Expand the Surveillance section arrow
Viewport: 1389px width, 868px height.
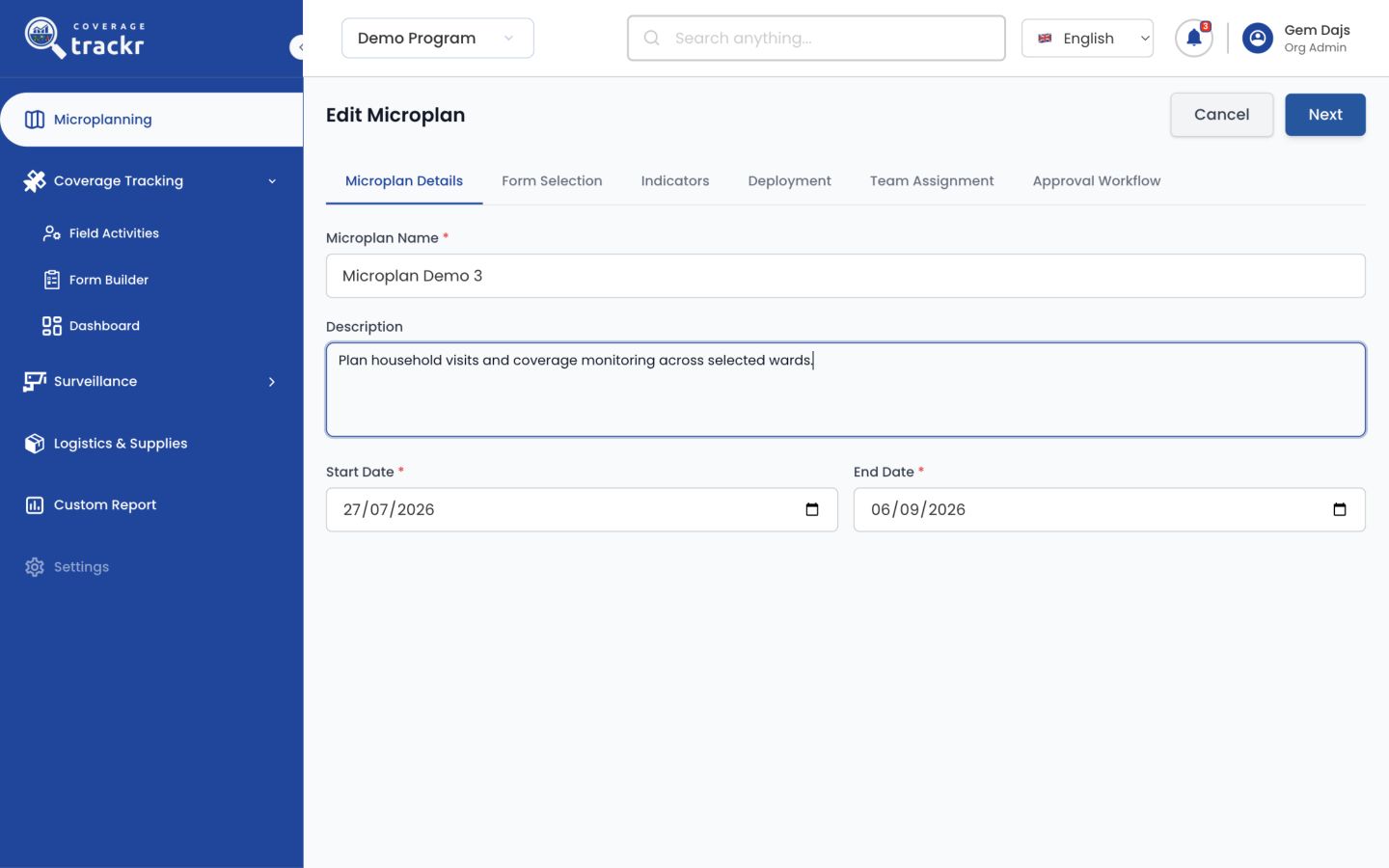(x=272, y=382)
